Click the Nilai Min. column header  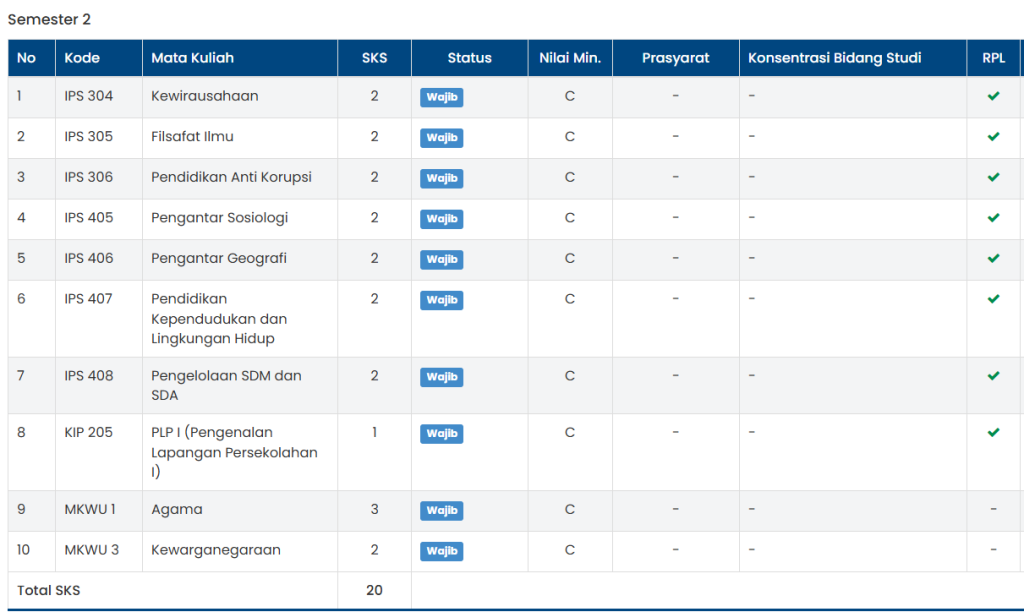pyautogui.click(x=570, y=58)
